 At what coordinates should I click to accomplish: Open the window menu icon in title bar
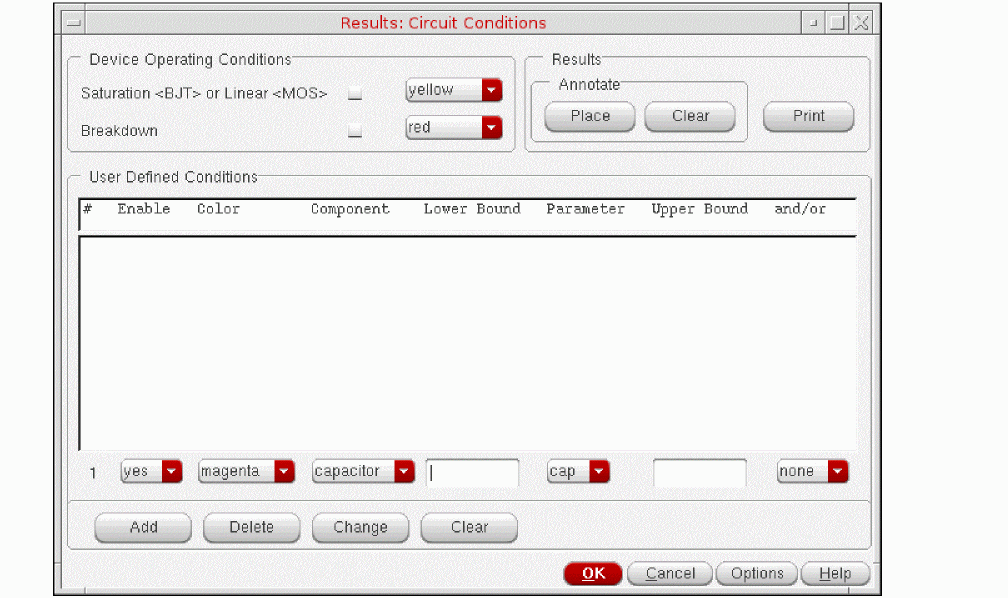click(x=71, y=22)
